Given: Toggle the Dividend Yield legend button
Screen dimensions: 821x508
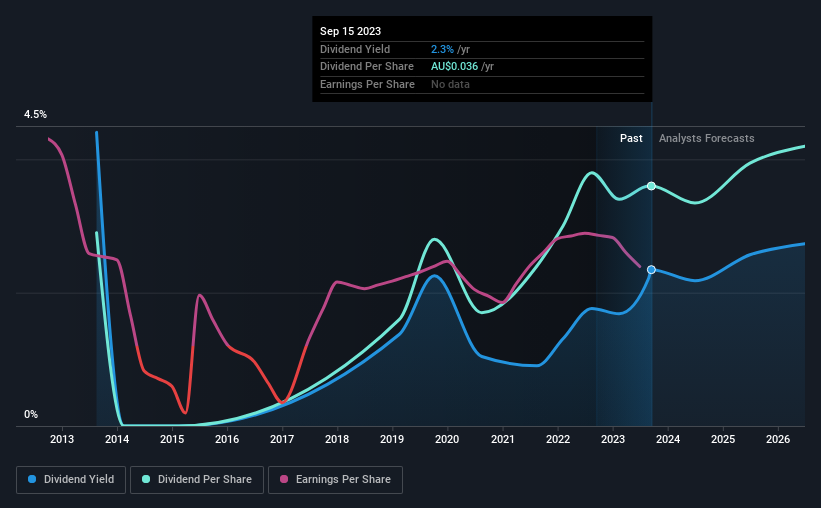Looking at the screenshot, I should tap(71, 480).
